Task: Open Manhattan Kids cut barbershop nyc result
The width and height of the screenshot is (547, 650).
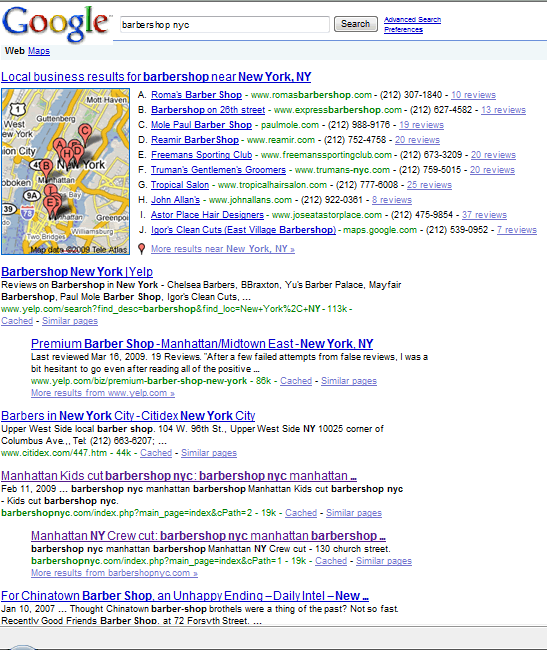Action: (179, 475)
